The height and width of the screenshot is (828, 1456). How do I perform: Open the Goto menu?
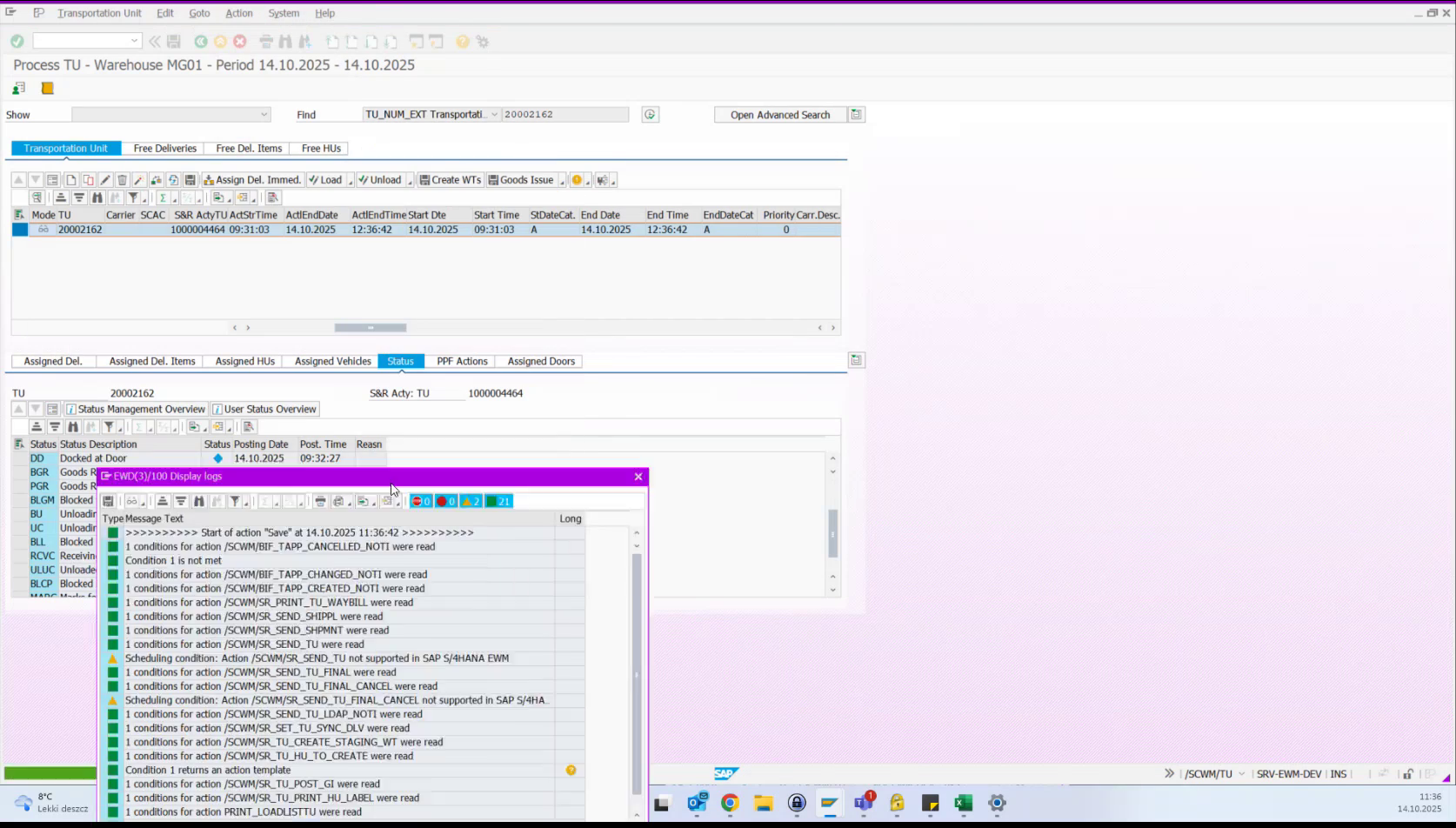(x=199, y=13)
